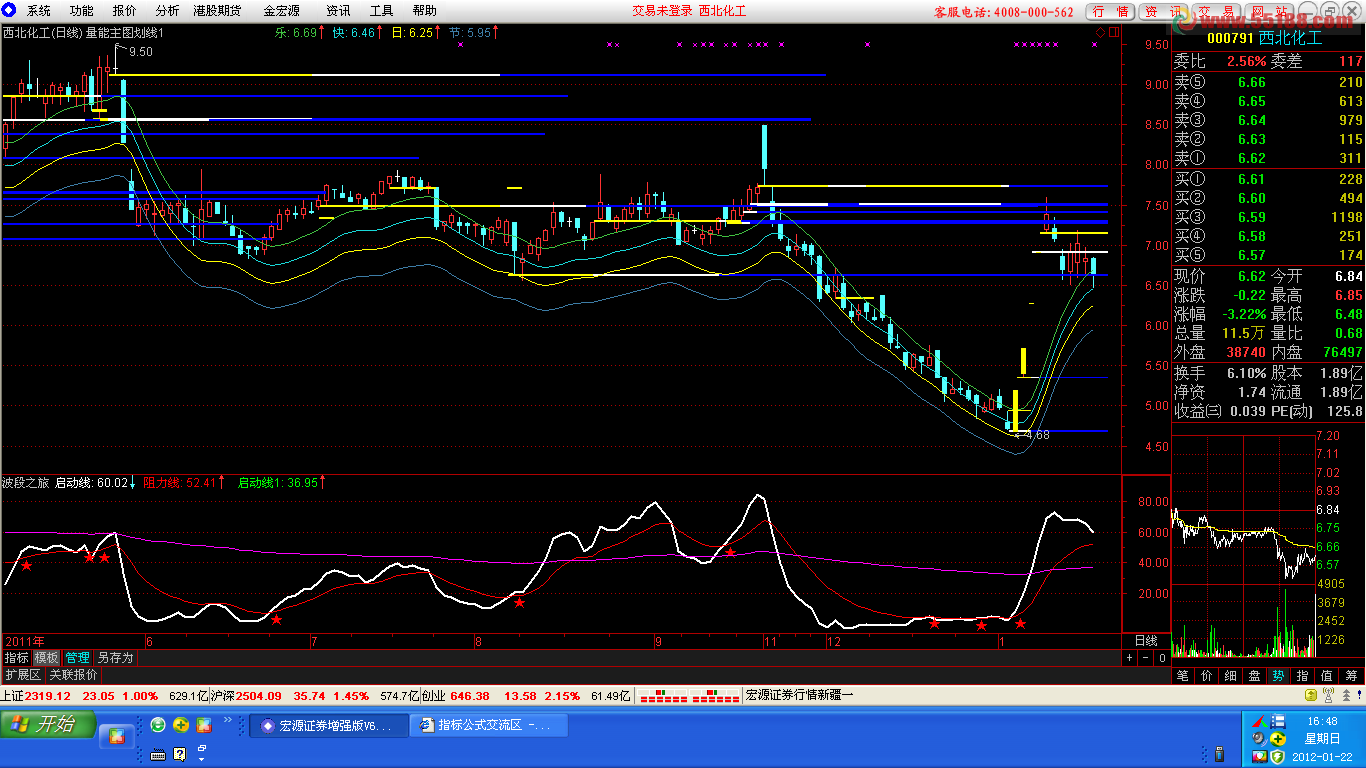This screenshot has width=1366, height=768.
Task: Click the diamond icon above the price axis
Action: (1101, 32)
